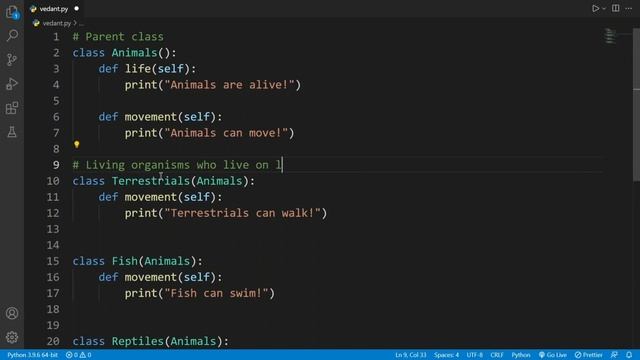The width and height of the screenshot is (640, 360).
Task: Open run options dropdown arrow
Action: pos(604,9)
